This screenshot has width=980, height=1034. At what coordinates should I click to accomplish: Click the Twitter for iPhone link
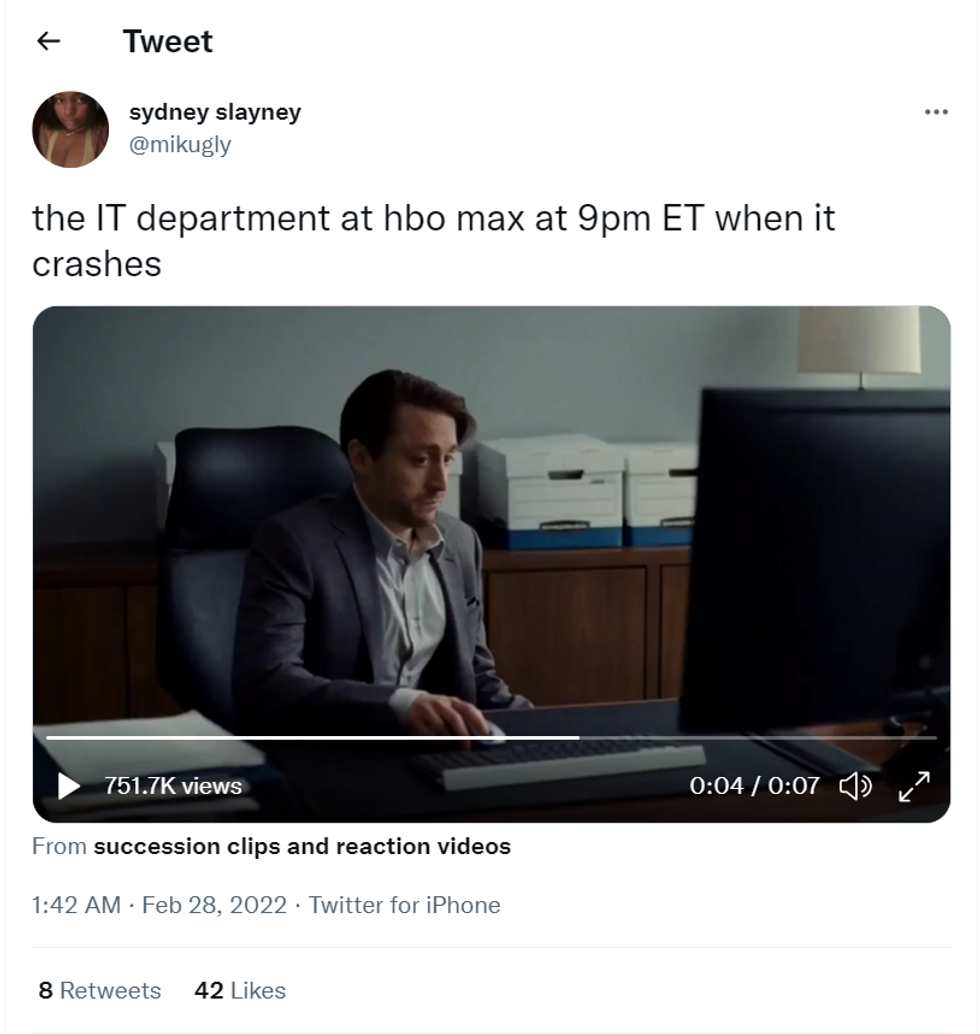404,905
